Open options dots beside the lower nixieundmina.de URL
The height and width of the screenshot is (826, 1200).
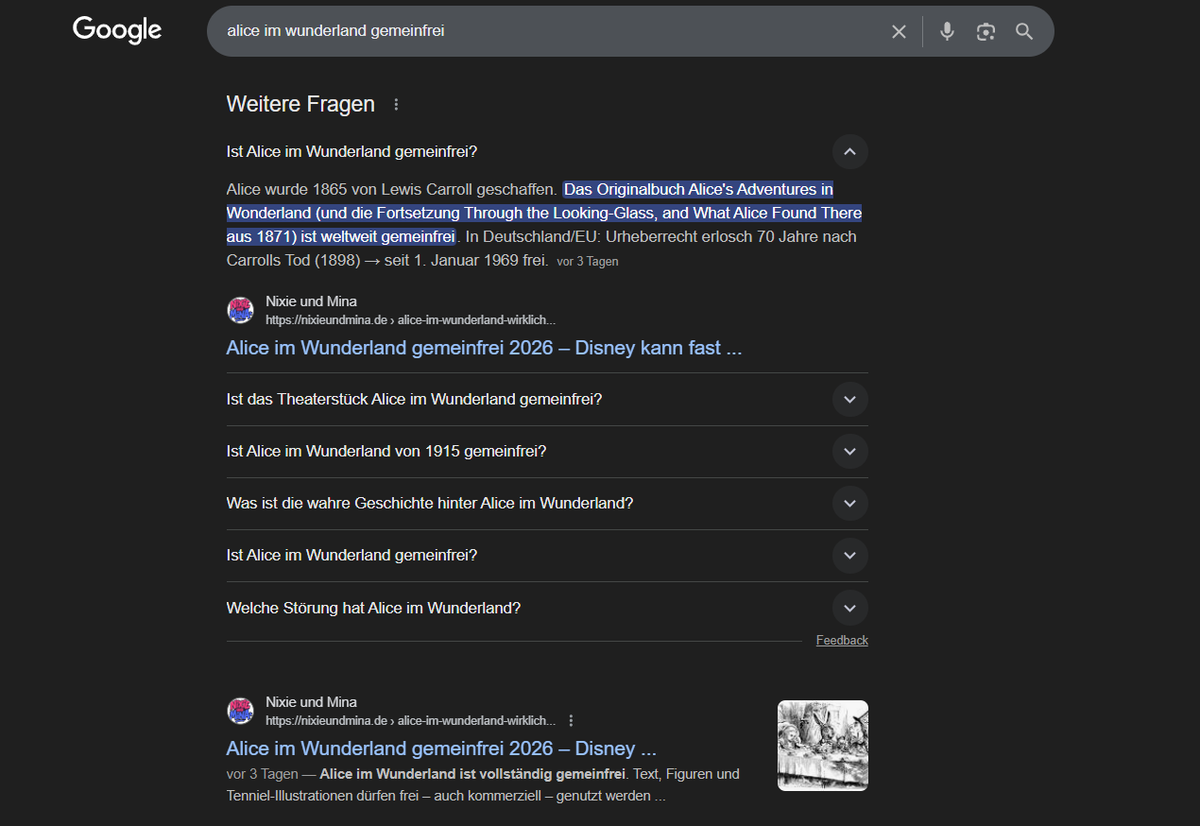[571, 720]
